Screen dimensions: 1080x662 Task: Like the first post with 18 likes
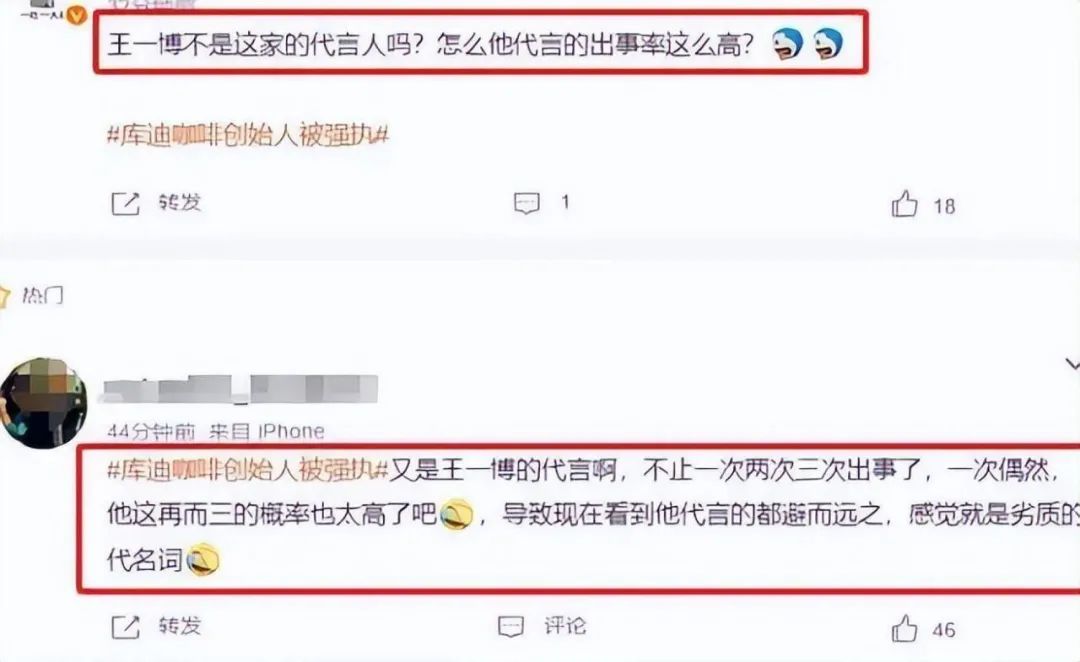coord(904,204)
